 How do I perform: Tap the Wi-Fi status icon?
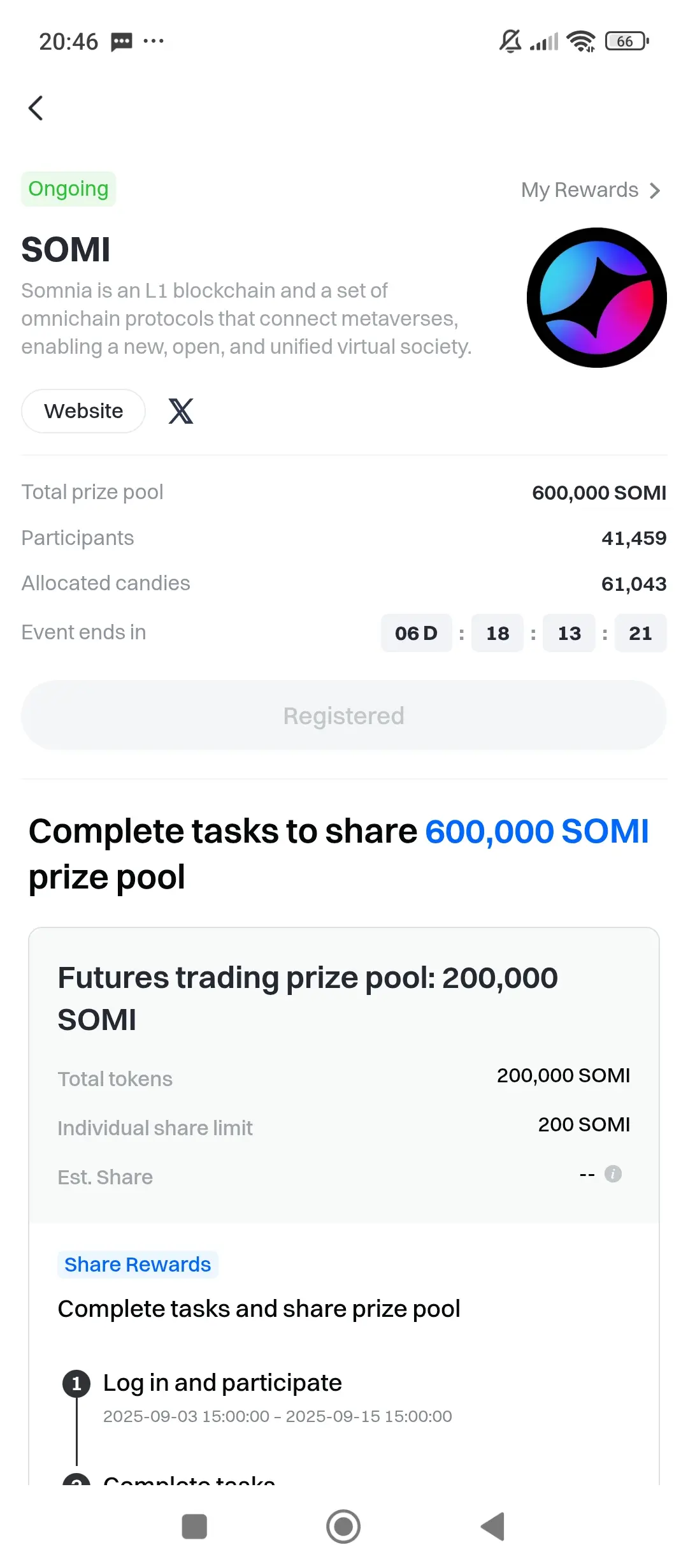[581, 41]
